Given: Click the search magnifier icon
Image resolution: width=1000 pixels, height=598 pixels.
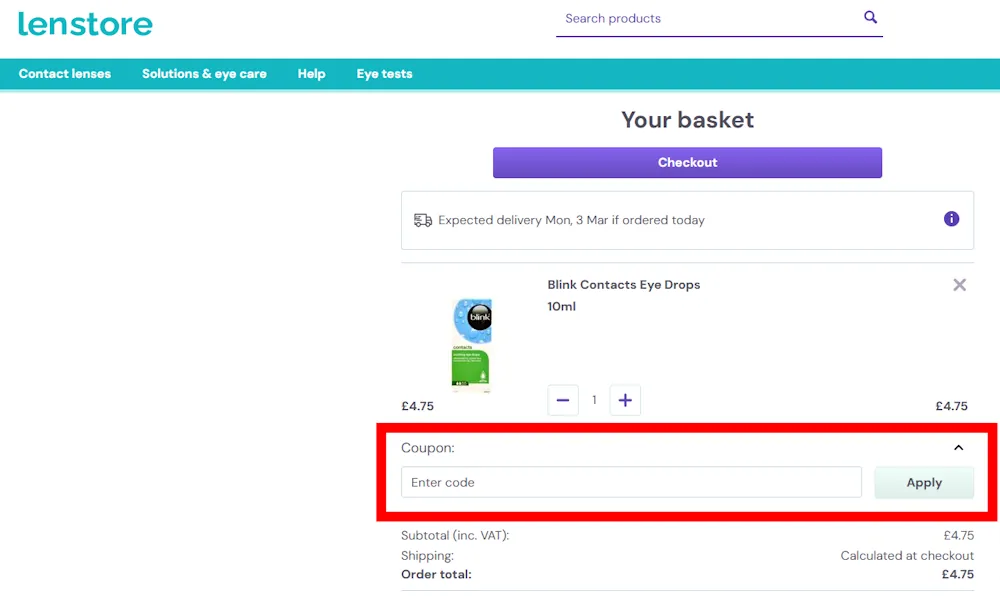Looking at the screenshot, I should (870, 17).
